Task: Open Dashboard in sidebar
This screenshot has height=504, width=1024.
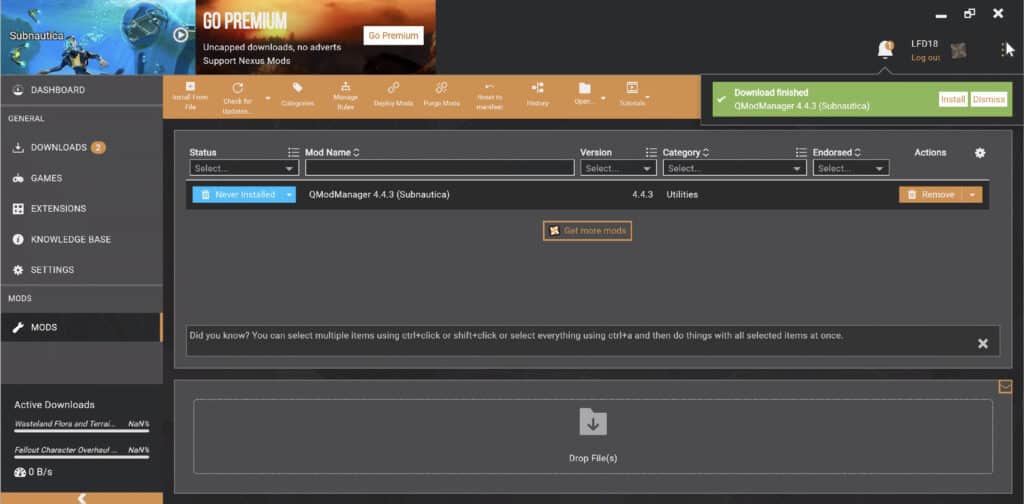Action: [x=82, y=90]
